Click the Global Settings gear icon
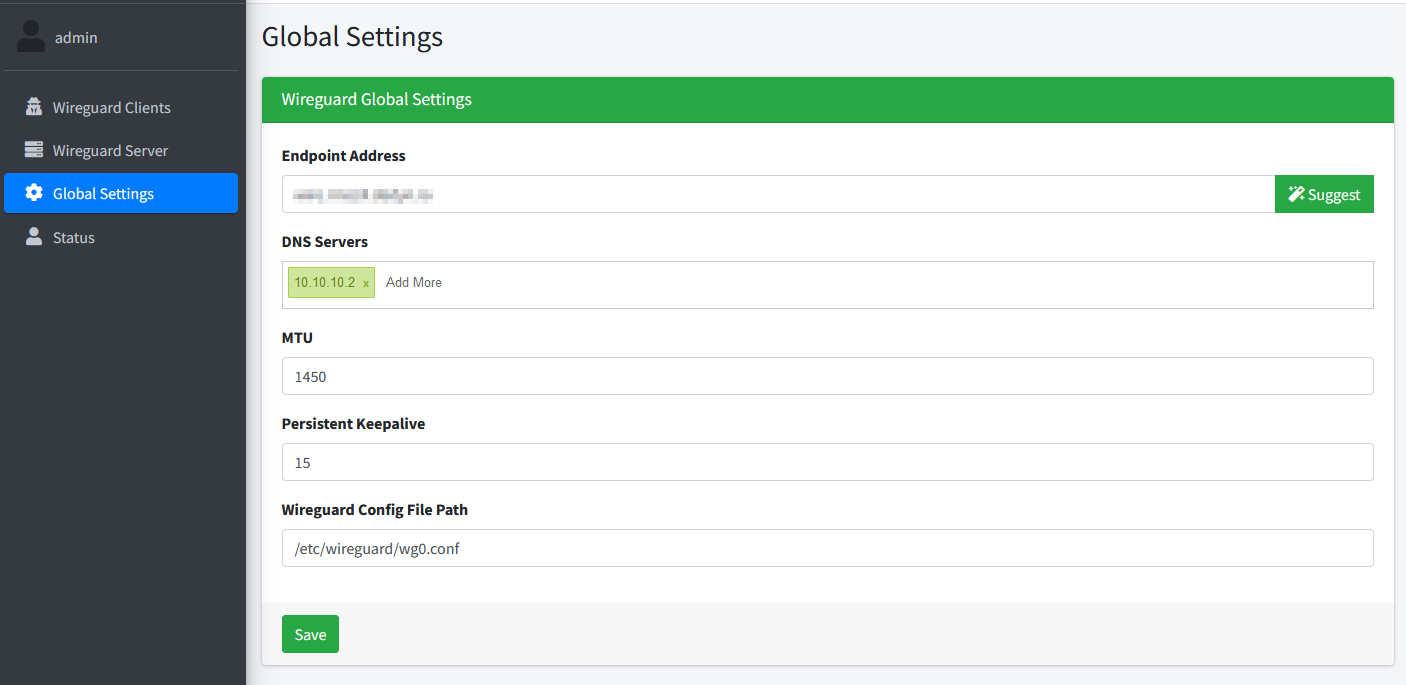The height and width of the screenshot is (685, 1406). (x=34, y=193)
